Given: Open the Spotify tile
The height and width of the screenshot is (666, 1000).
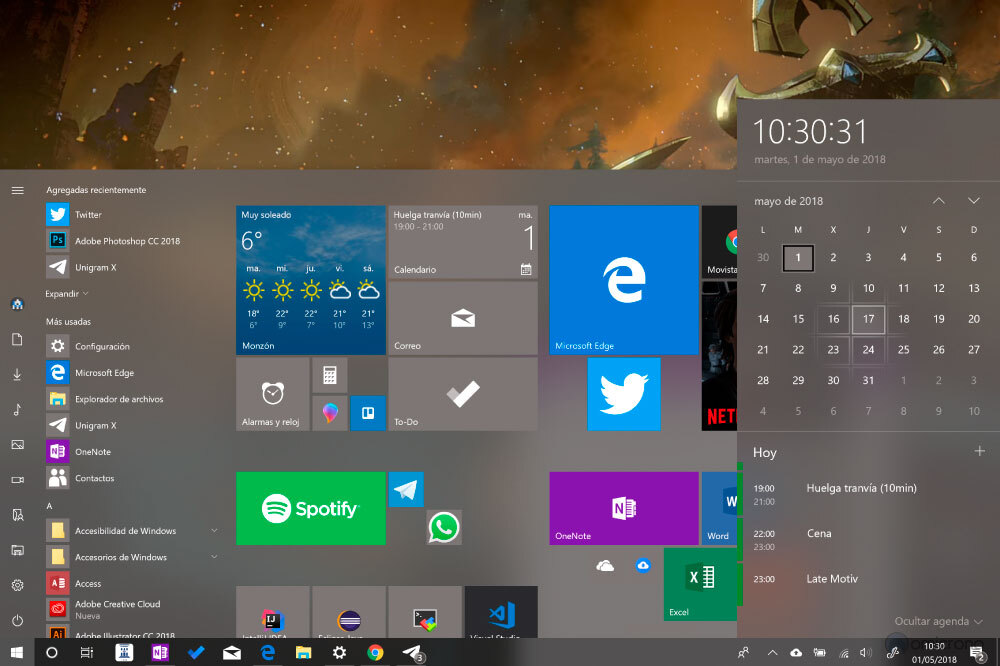Looking at the screenshot, I should pyautogui.click(x=310, y=508).
